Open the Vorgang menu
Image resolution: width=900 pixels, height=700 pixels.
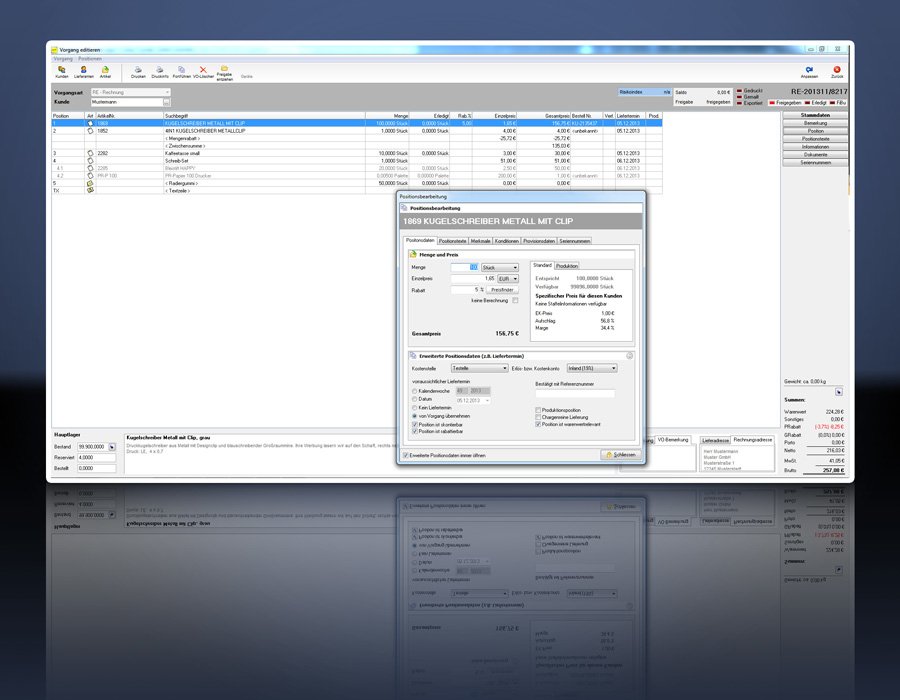coord(63,59)
